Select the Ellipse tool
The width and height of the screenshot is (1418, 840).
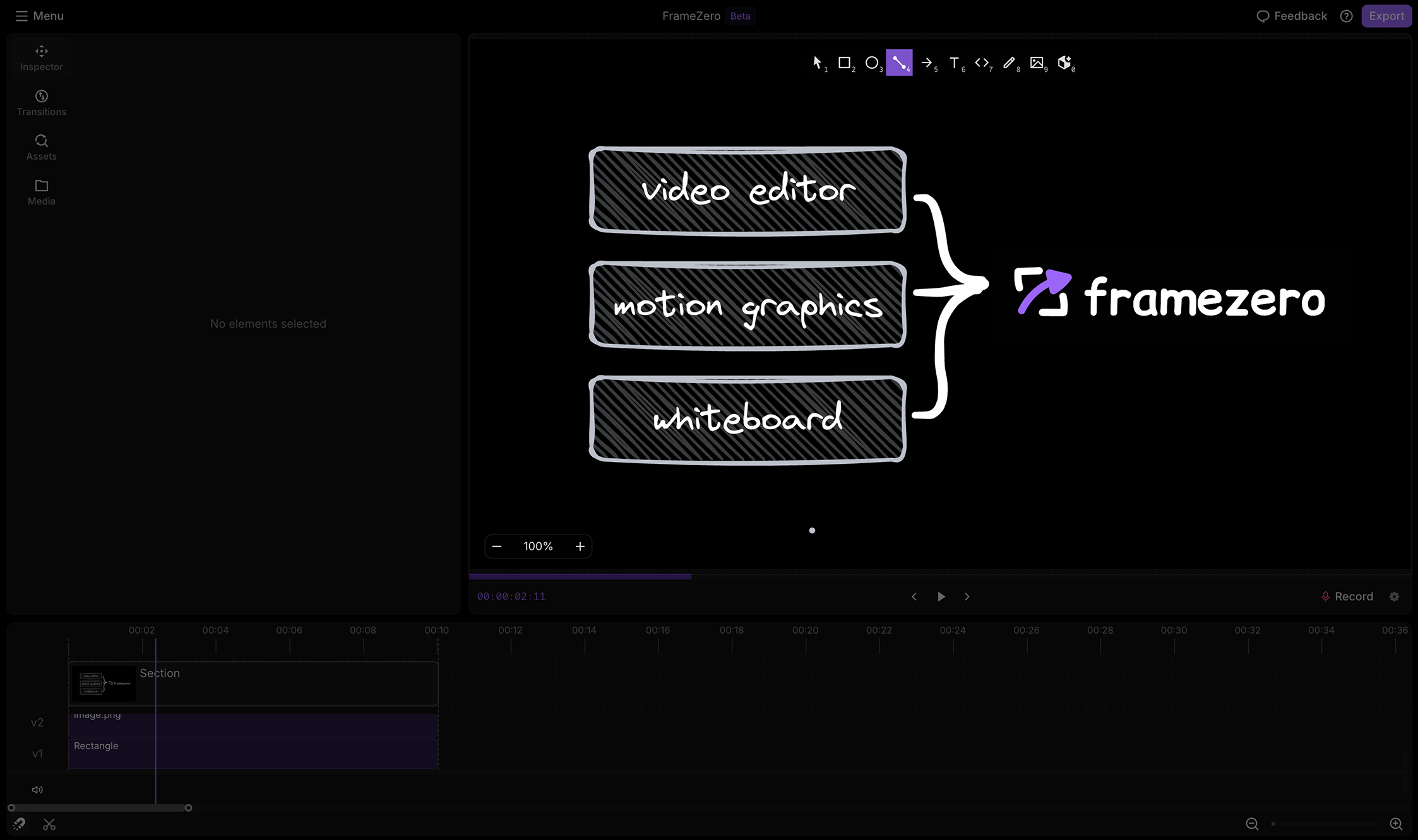873,62
